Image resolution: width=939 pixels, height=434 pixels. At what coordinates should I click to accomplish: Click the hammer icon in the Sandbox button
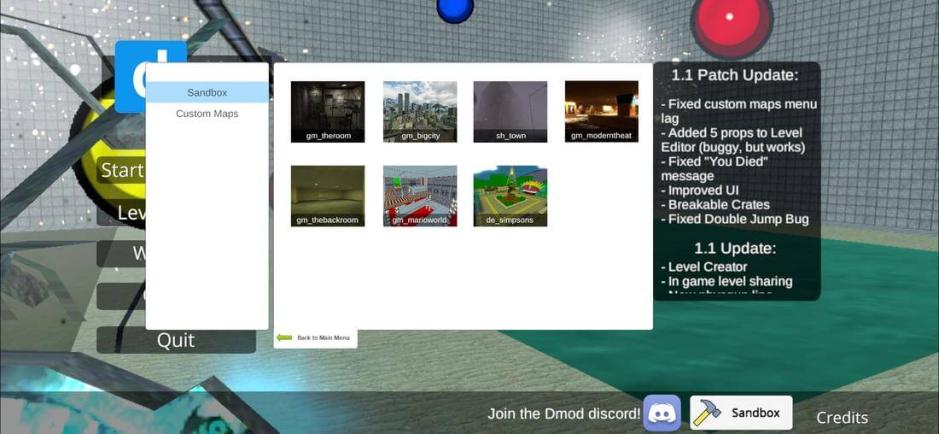(x=707, y=413)
